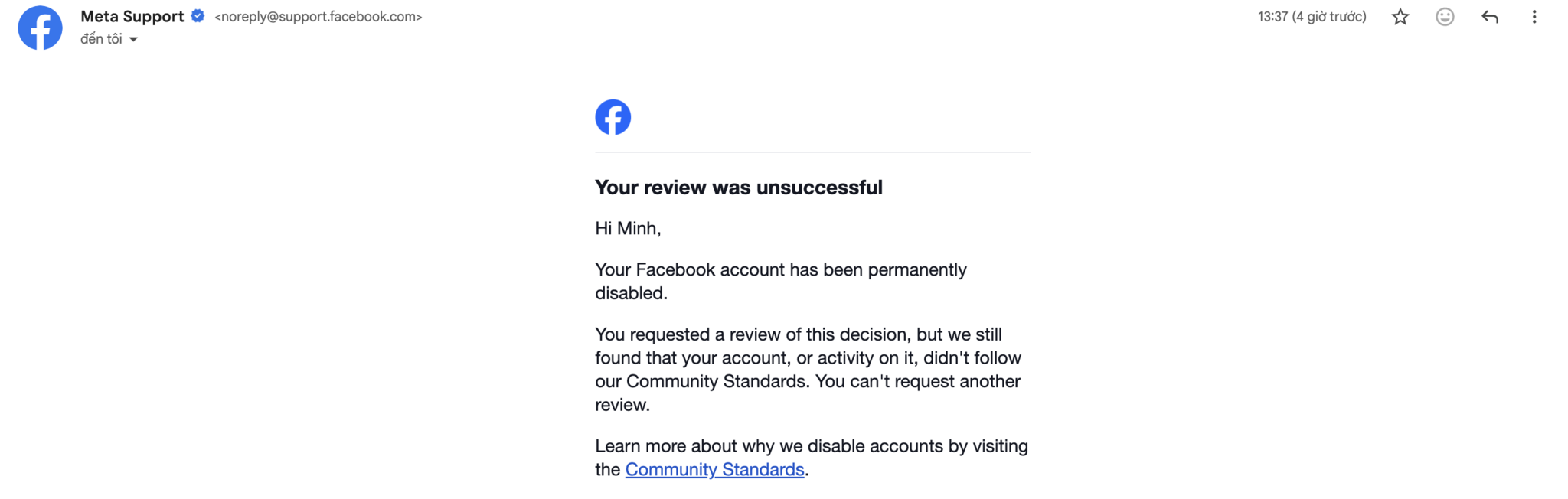Screen dimensions: 1568x499
Task: Click the paragraph starting You requested a review
Action: click(x=808, y=369)
